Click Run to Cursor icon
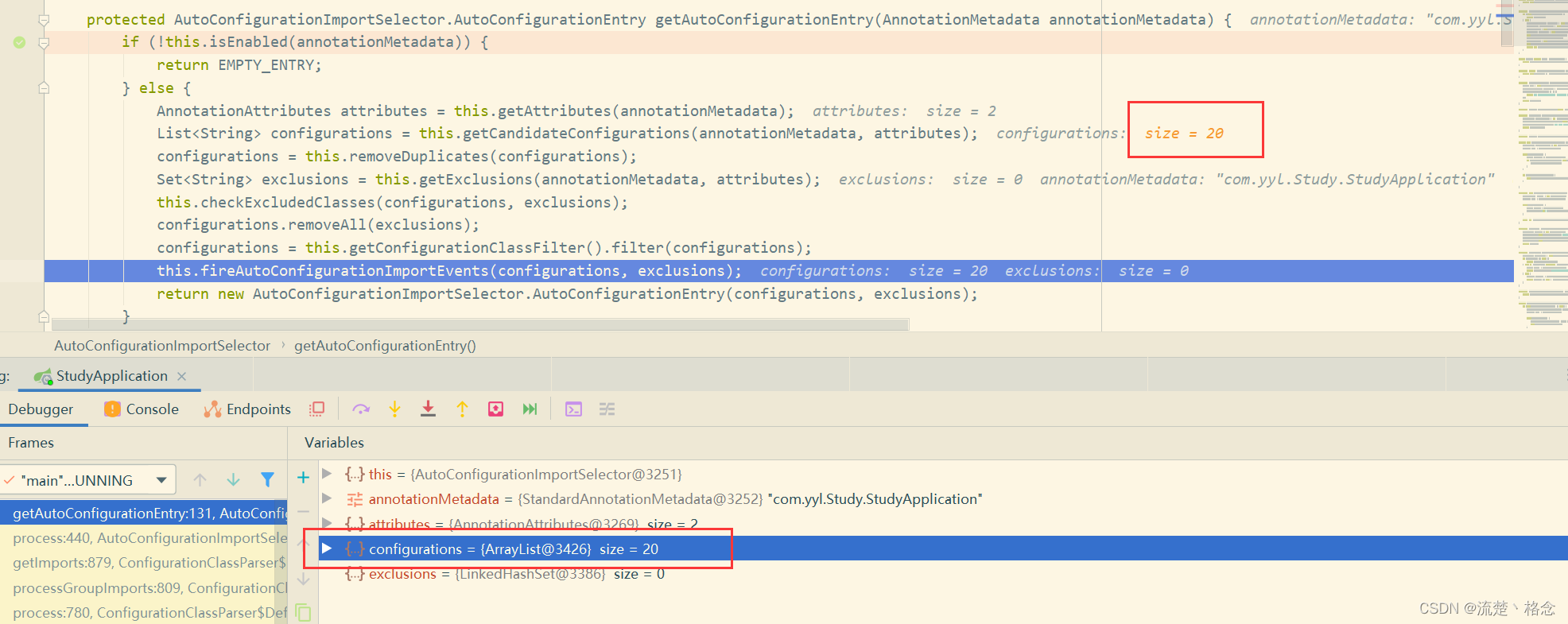 click(530, 409)
